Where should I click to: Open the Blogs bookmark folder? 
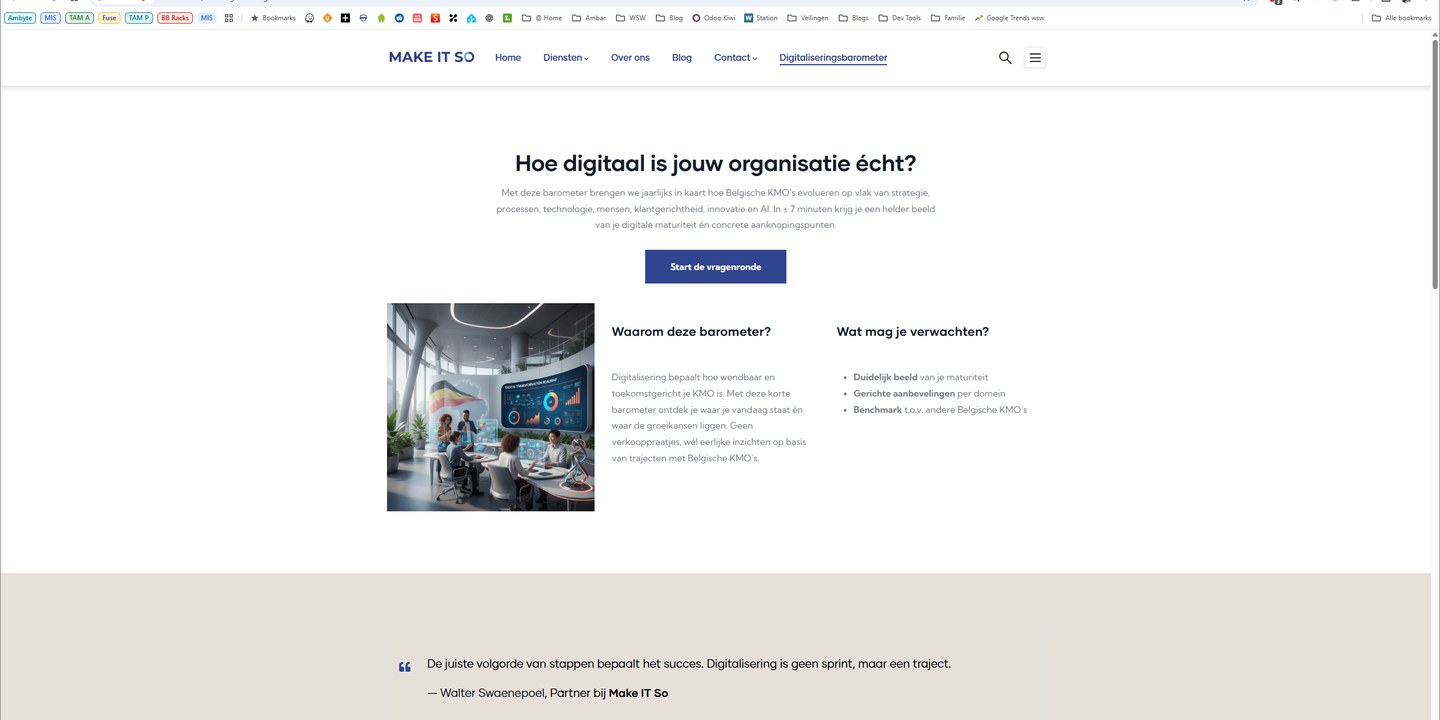pyautogui.click(x=853, y=18)
